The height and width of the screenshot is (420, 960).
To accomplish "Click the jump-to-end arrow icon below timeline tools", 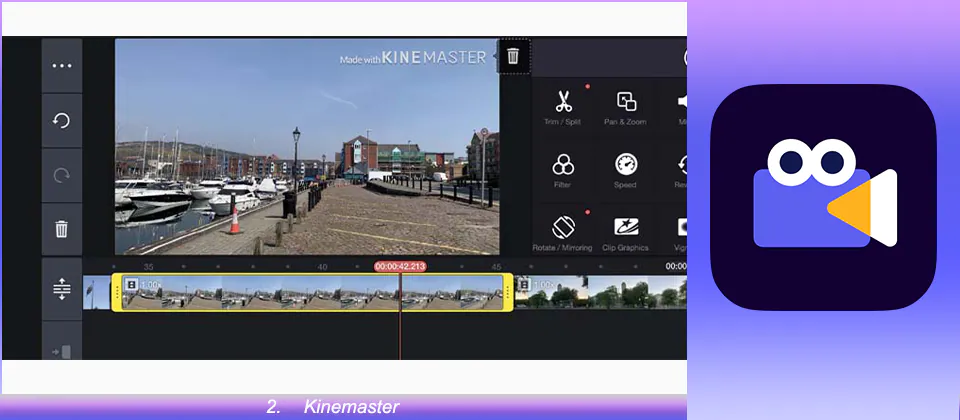I will (x=62, y=351).
